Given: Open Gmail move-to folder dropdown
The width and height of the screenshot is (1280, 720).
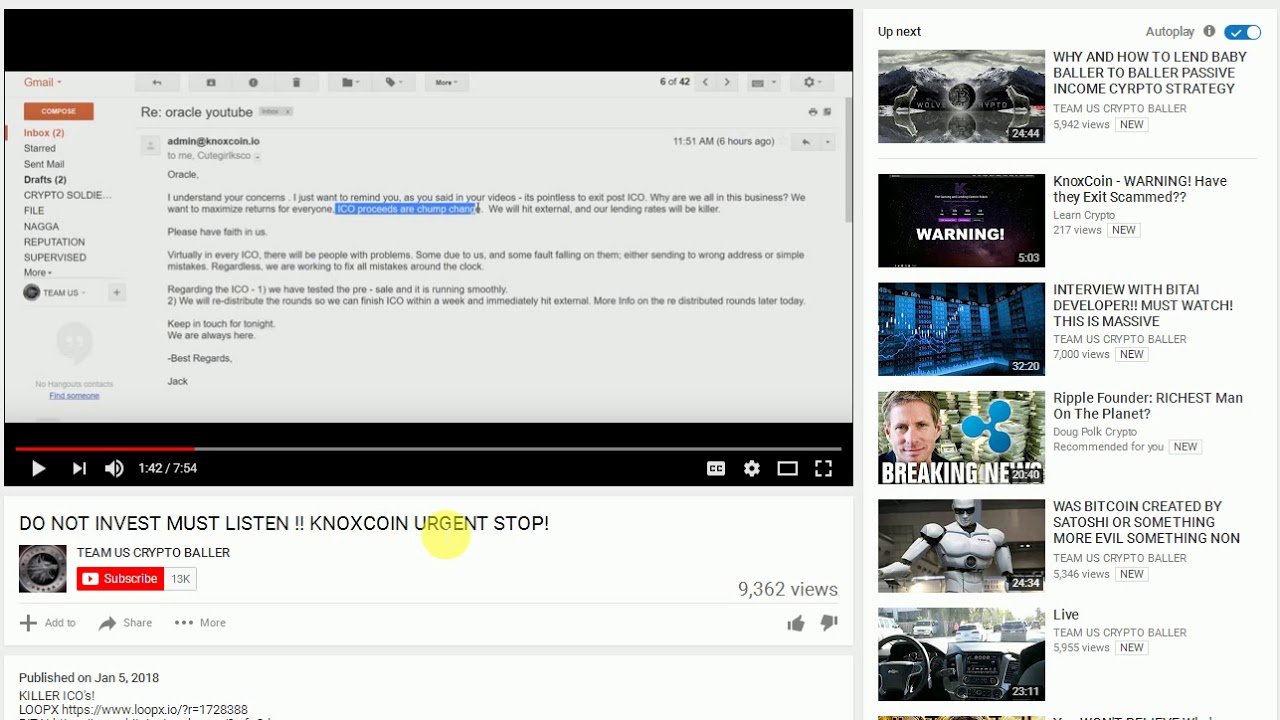Looking at the screenshot, I should pyautogui.click(x=350, y=82).
